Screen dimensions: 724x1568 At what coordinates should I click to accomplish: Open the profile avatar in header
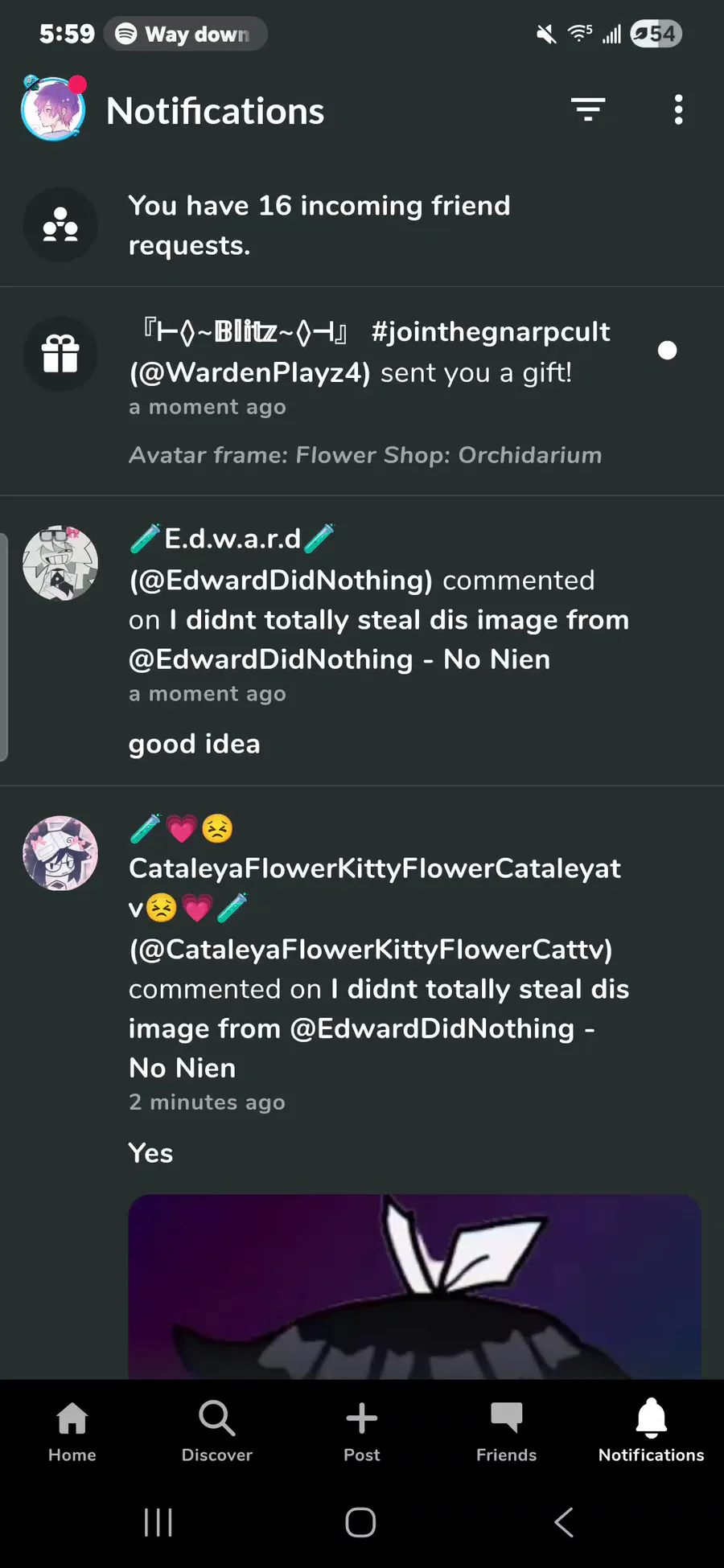point(53,110)
